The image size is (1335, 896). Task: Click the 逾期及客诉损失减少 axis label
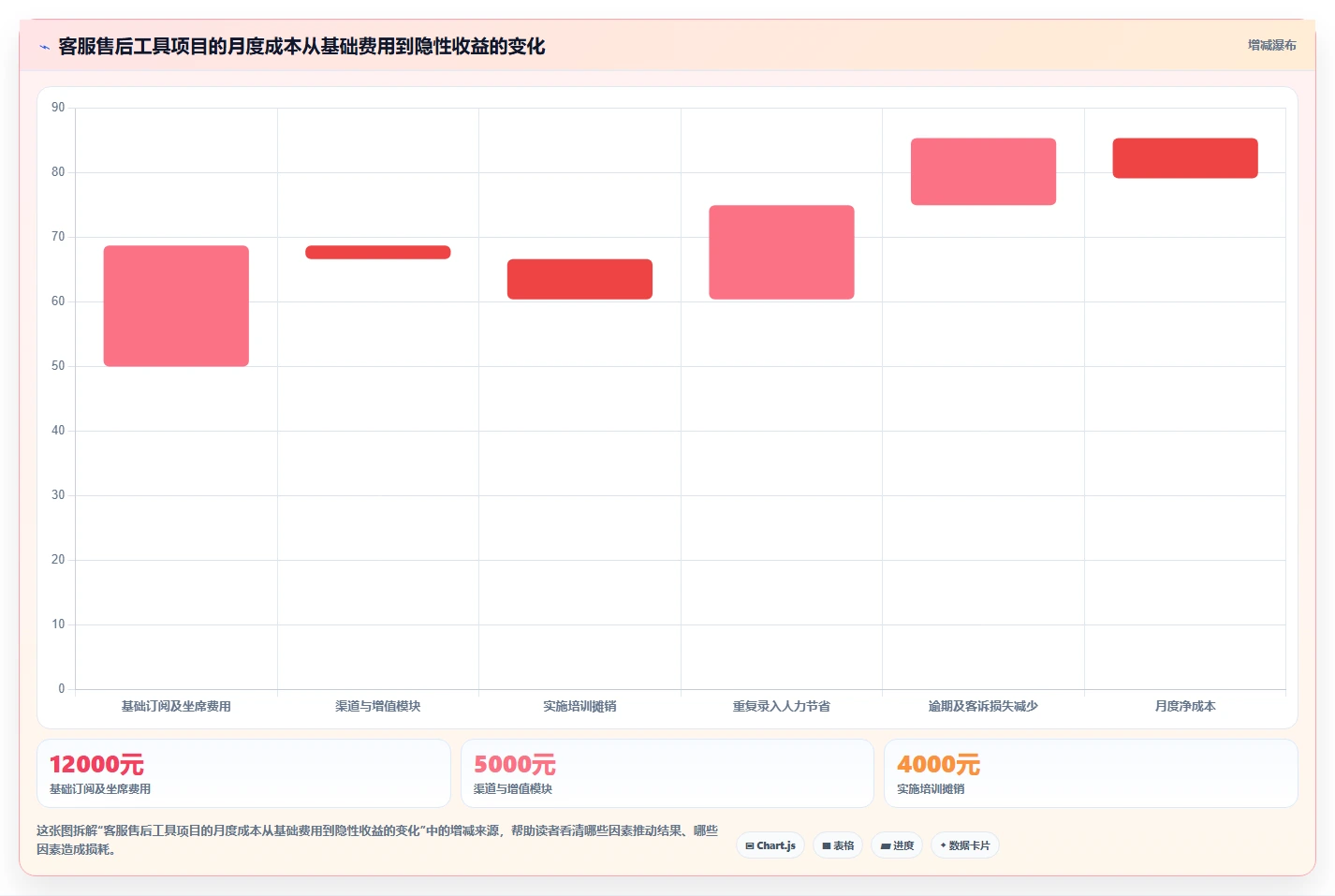983,706
